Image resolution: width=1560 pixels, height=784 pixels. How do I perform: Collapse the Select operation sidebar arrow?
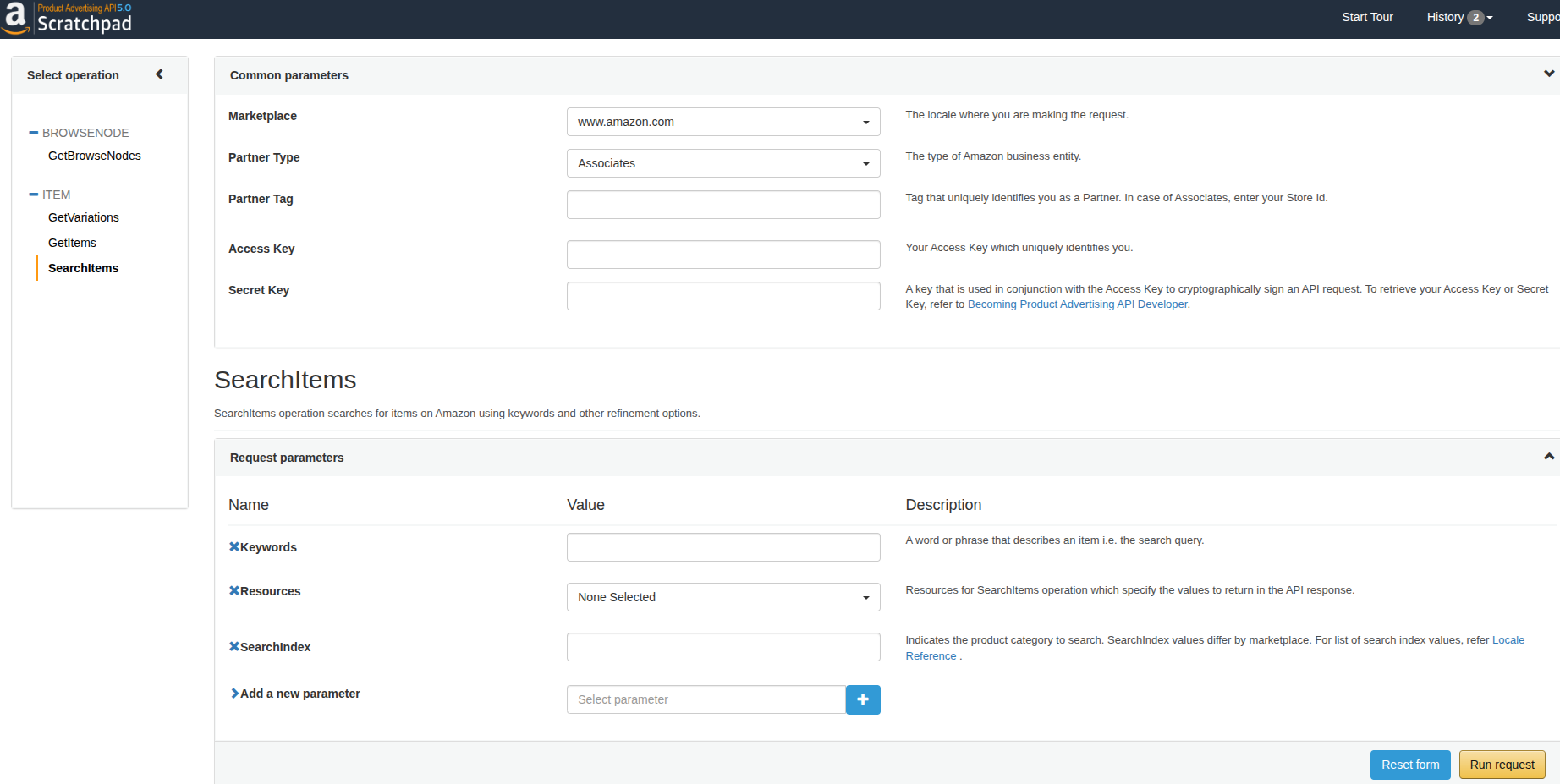pos(159,74)
